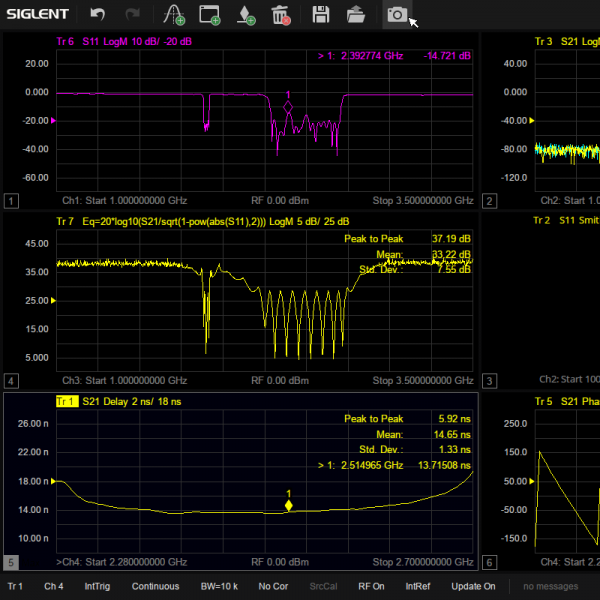Toggle Update On in status bar

point(473,587)
